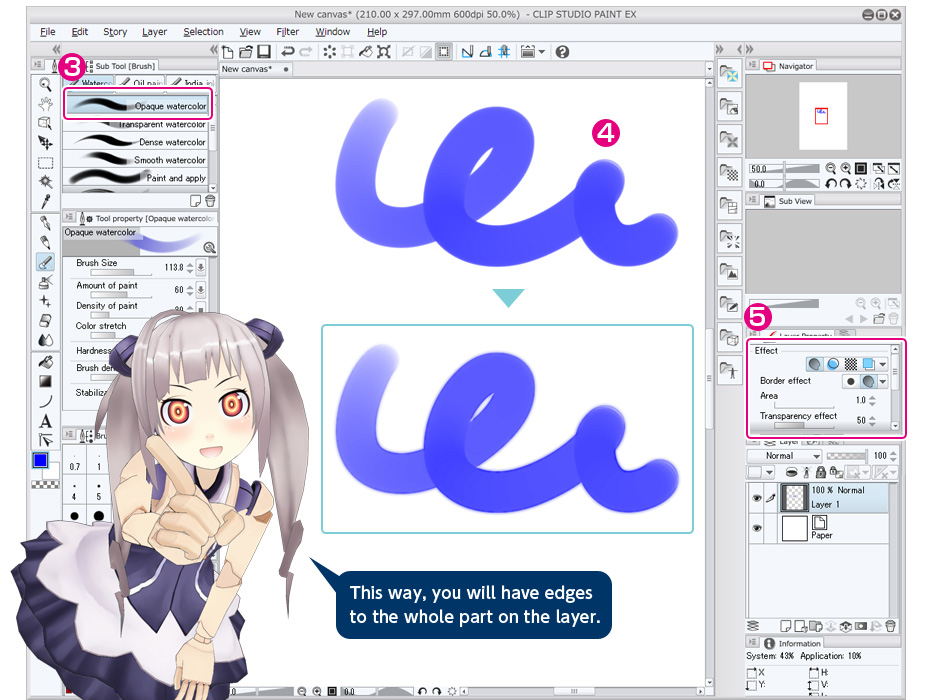The height and width of the screenshot is (700, 932).
Task: Pick the Eyedropper tool in the toolbox
Action: point(45,200)
